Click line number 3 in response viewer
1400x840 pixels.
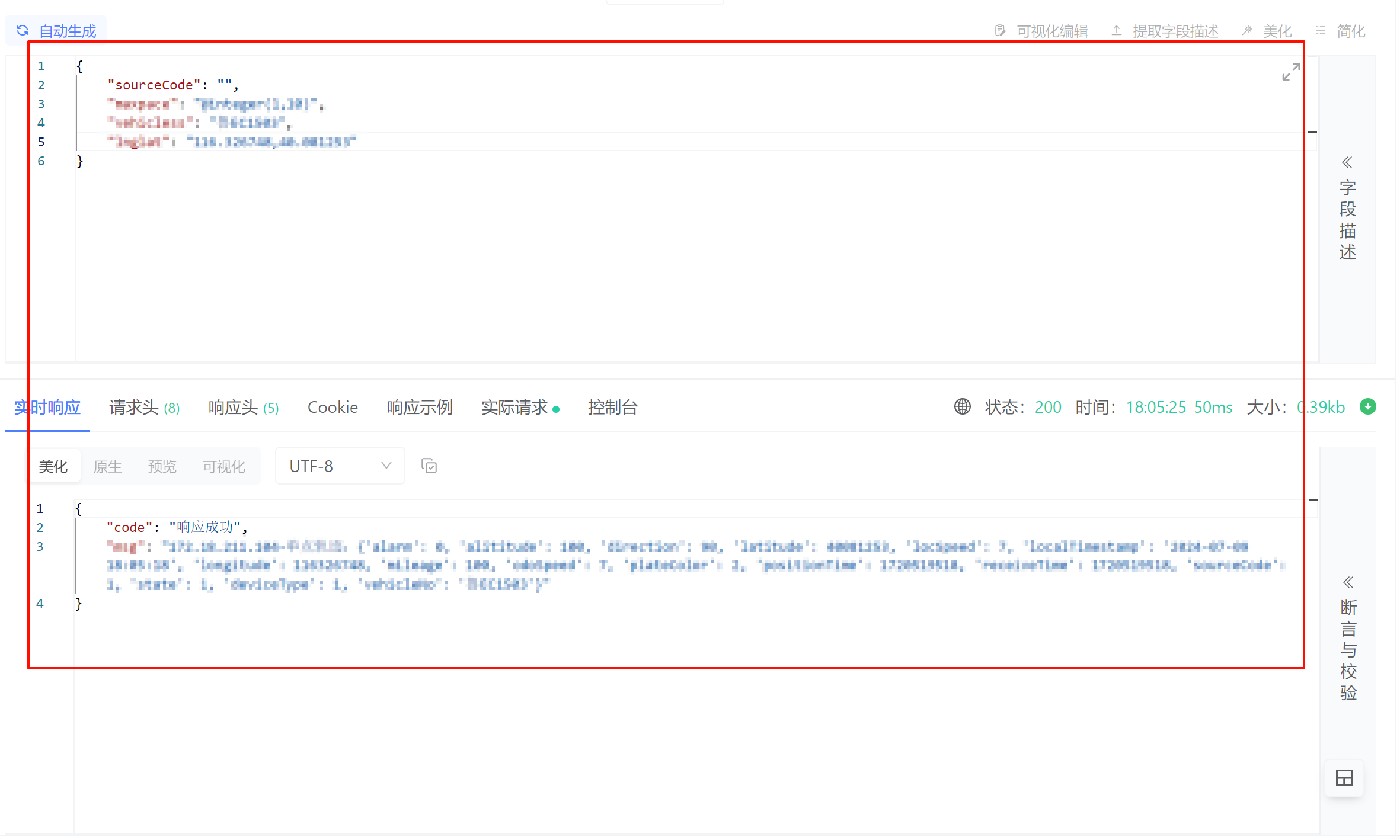[x=40, y=546]
